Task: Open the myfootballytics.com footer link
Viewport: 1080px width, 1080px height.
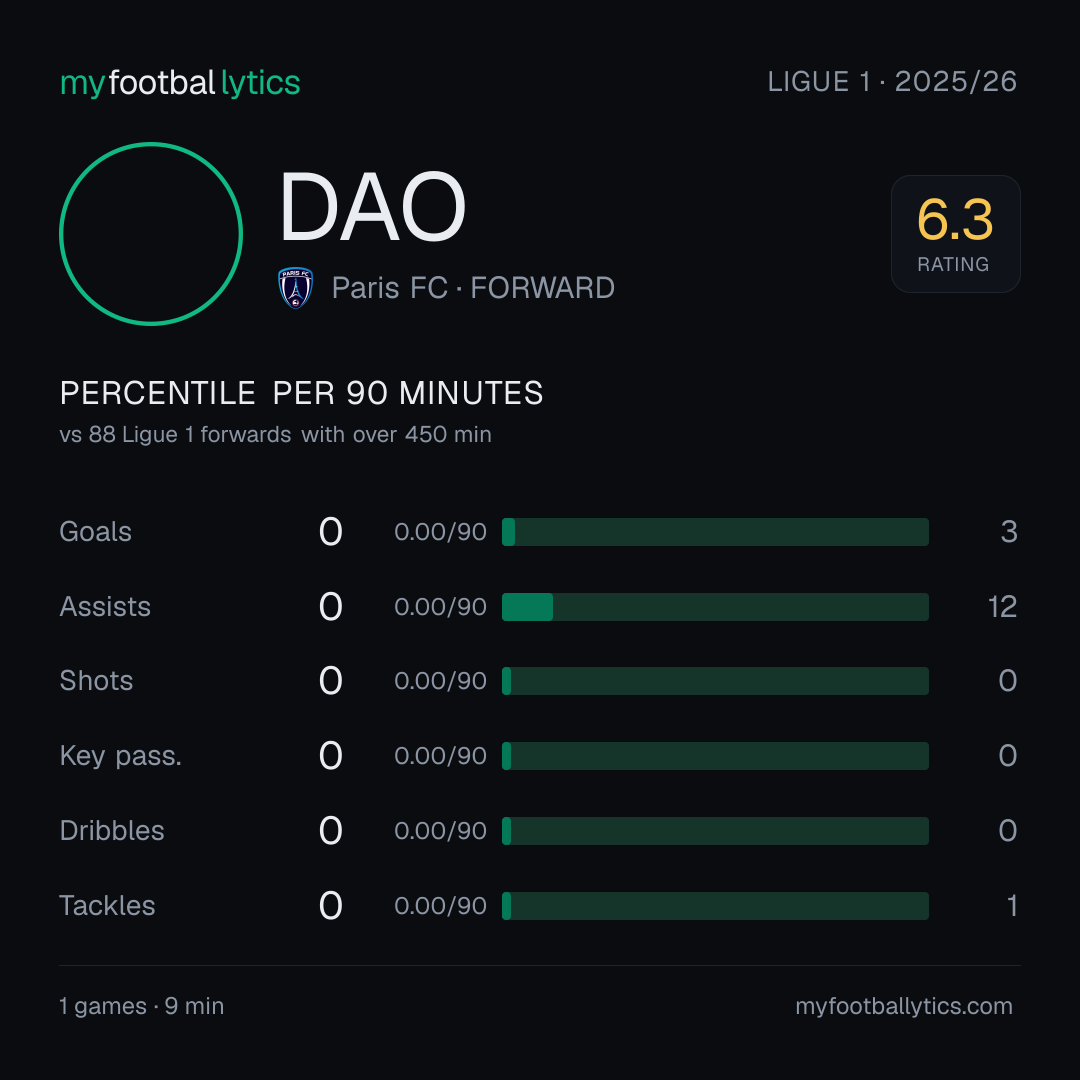Action: pyautogui.click(x=904, y=1006)
